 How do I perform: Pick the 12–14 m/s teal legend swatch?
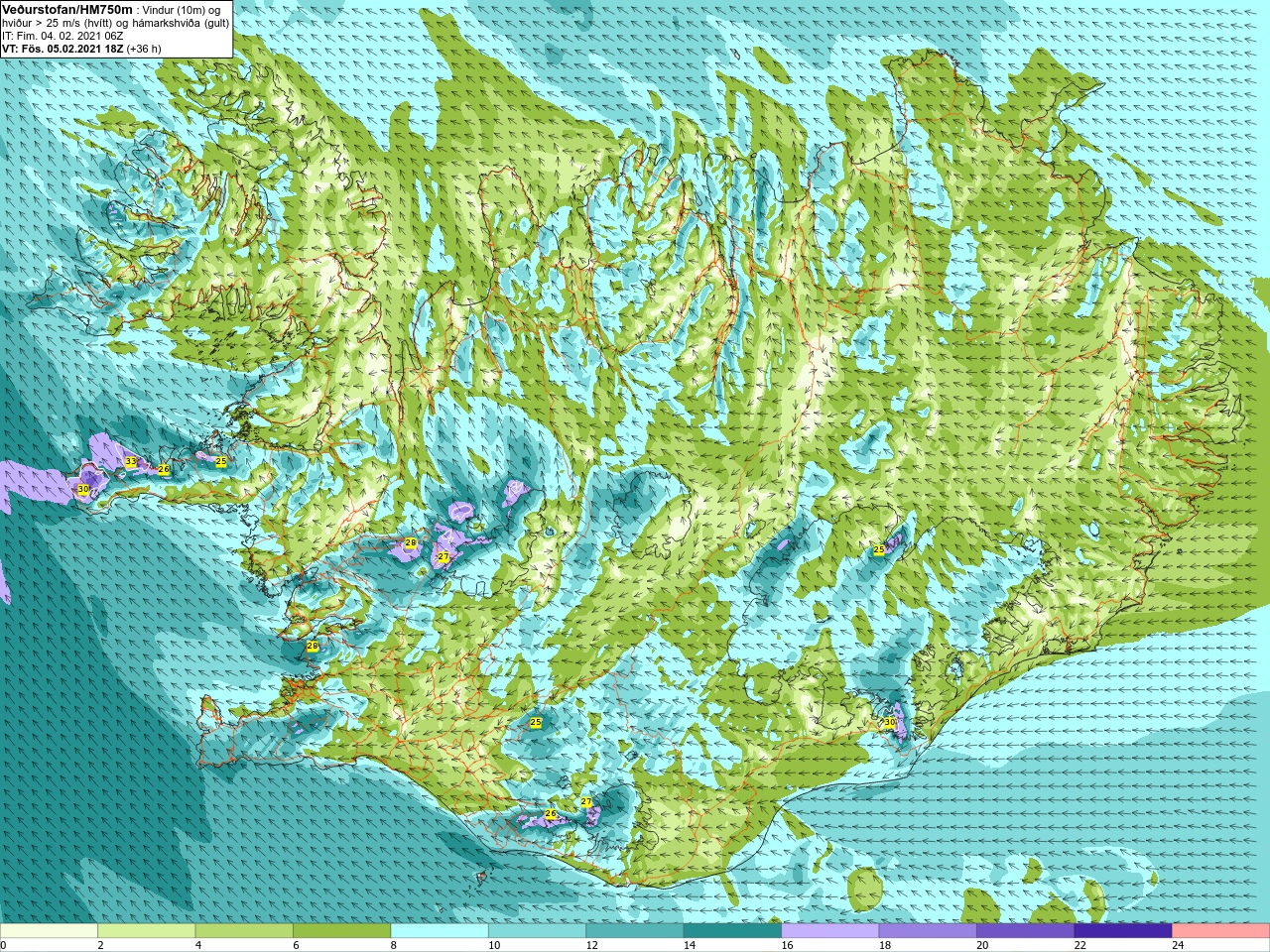(635, 931)
